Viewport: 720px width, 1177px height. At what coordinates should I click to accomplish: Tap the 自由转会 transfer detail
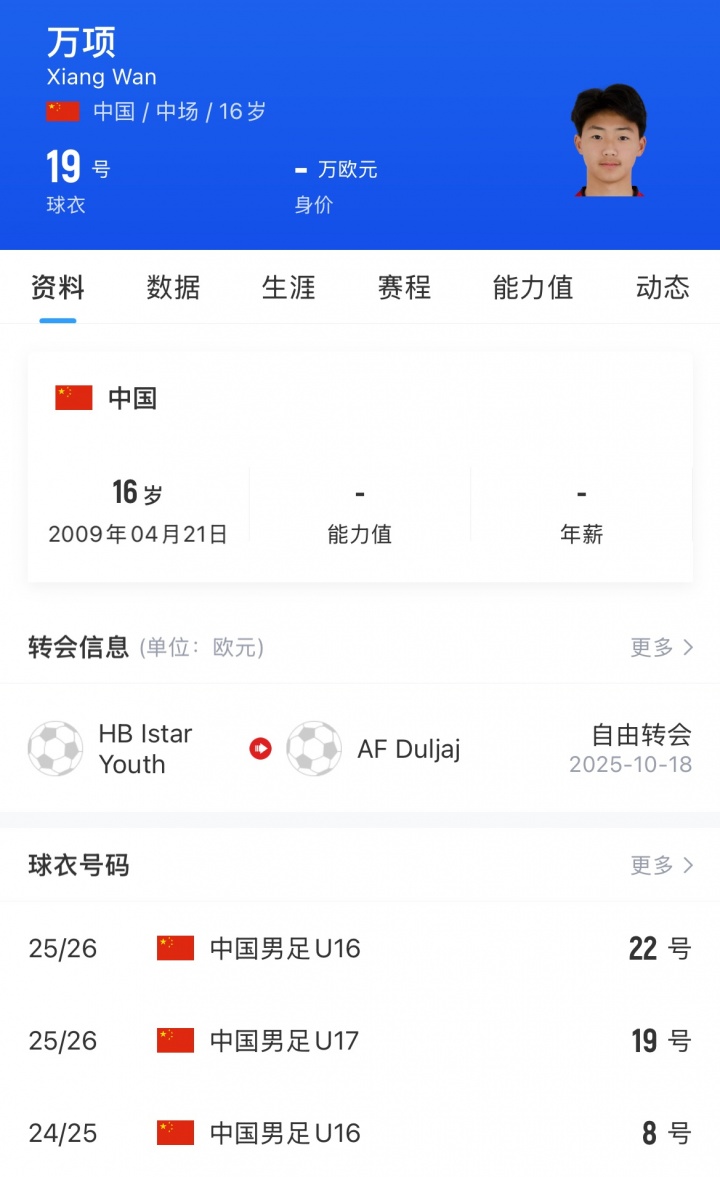click(x=641, y=736)
